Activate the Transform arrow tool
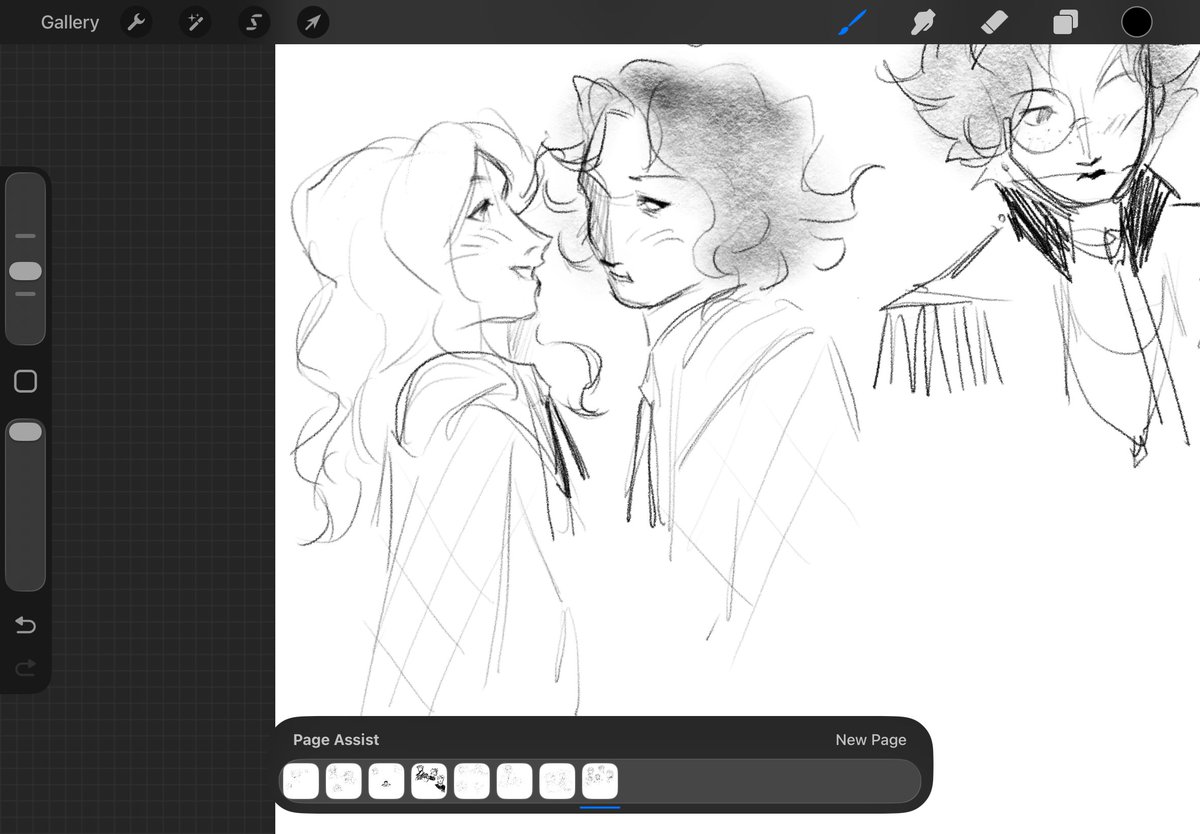 tap(313, 22)
